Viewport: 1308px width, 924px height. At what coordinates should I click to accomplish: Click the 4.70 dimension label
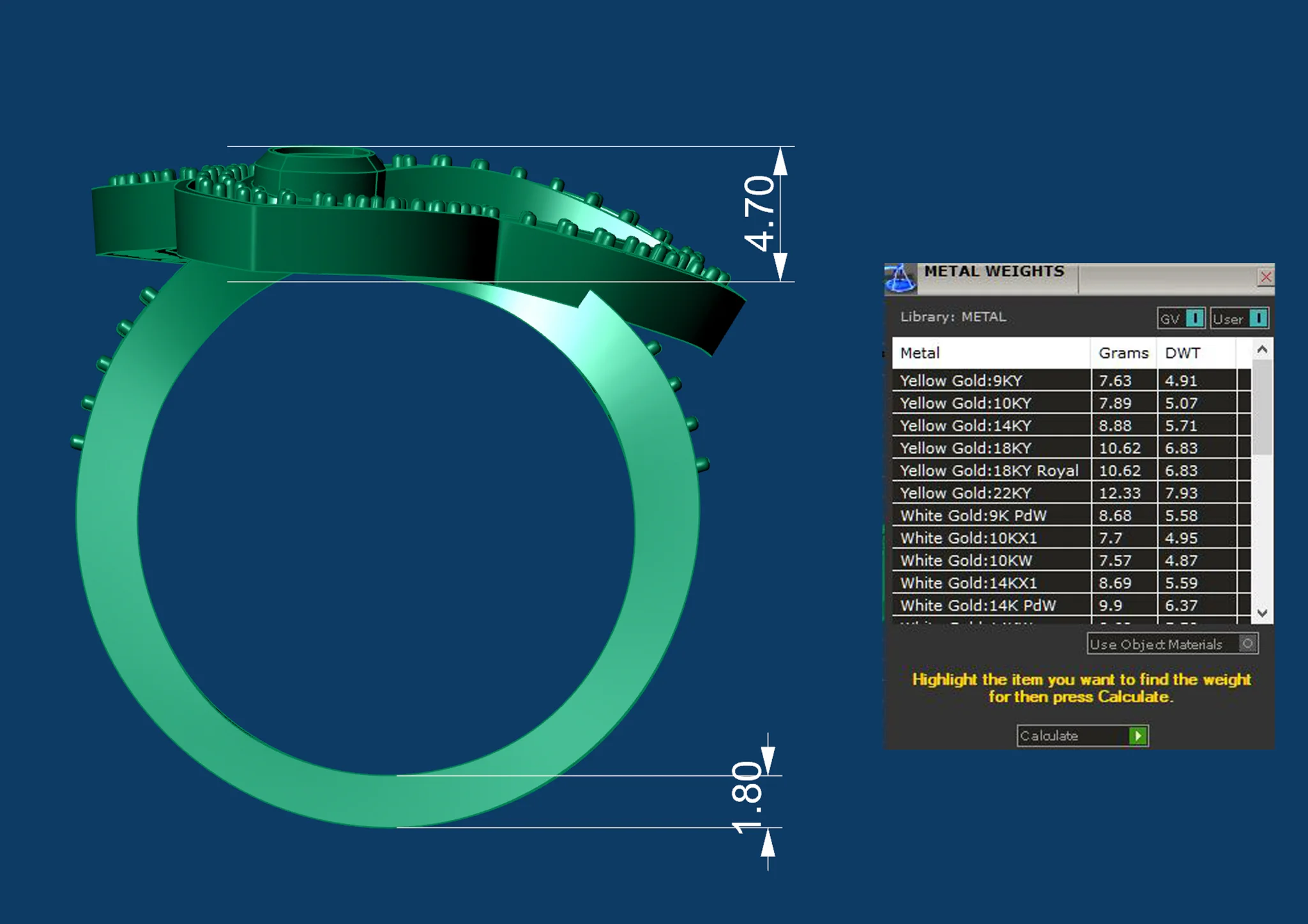(759, 213)
